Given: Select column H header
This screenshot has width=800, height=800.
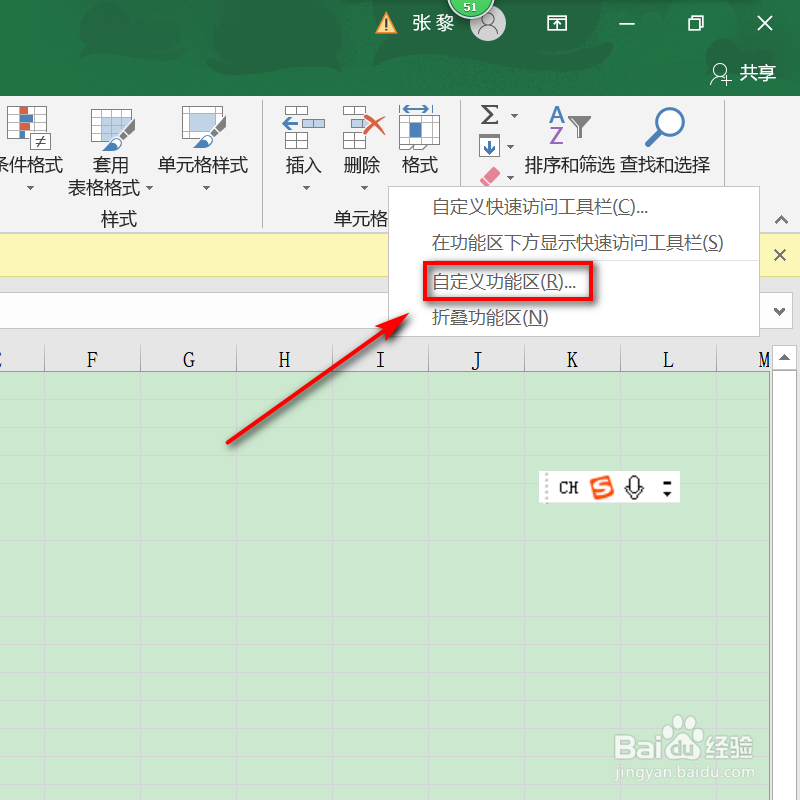Looking at the screenshot, I should point(284,359).
